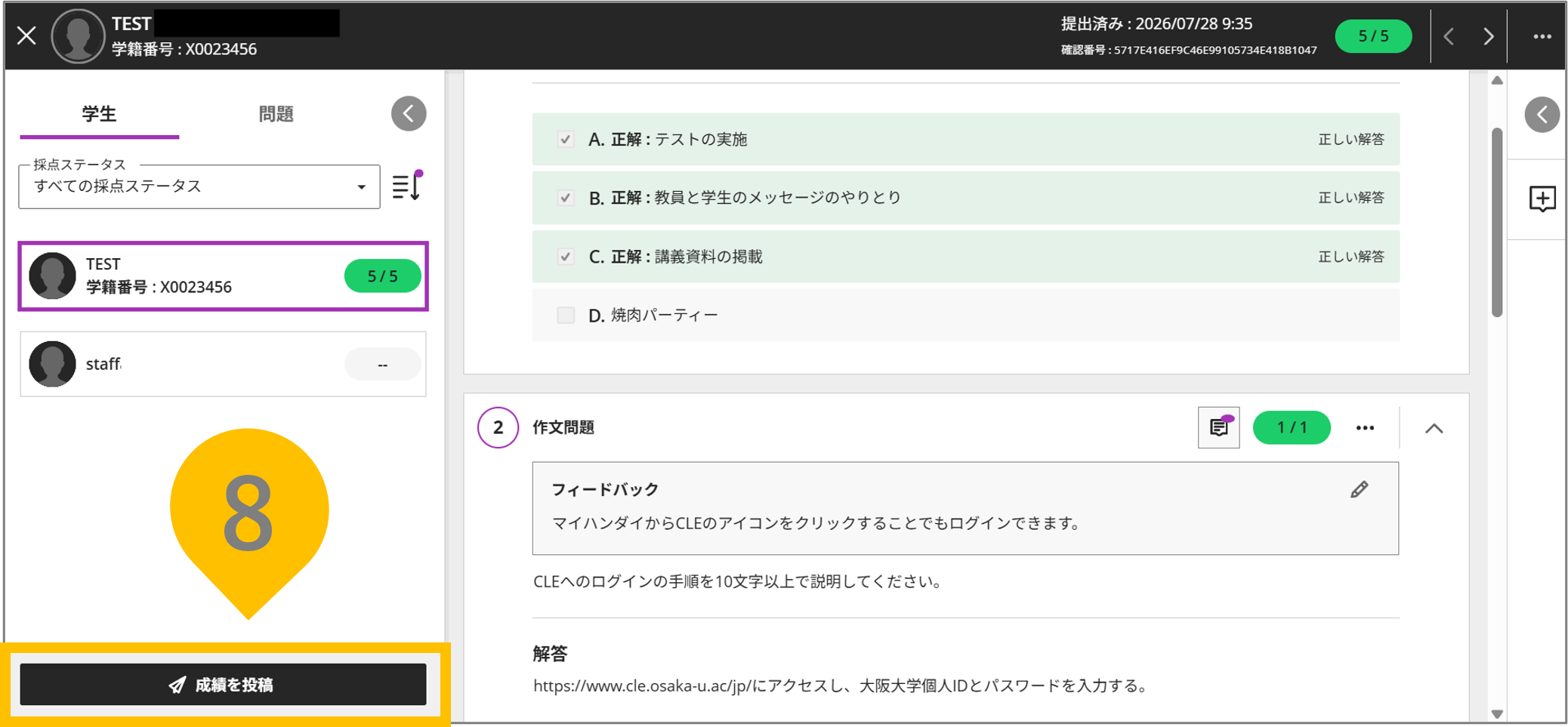Add overall feedback comment icon
This screenshot has height=727, width=1568.
[1542, 199]
